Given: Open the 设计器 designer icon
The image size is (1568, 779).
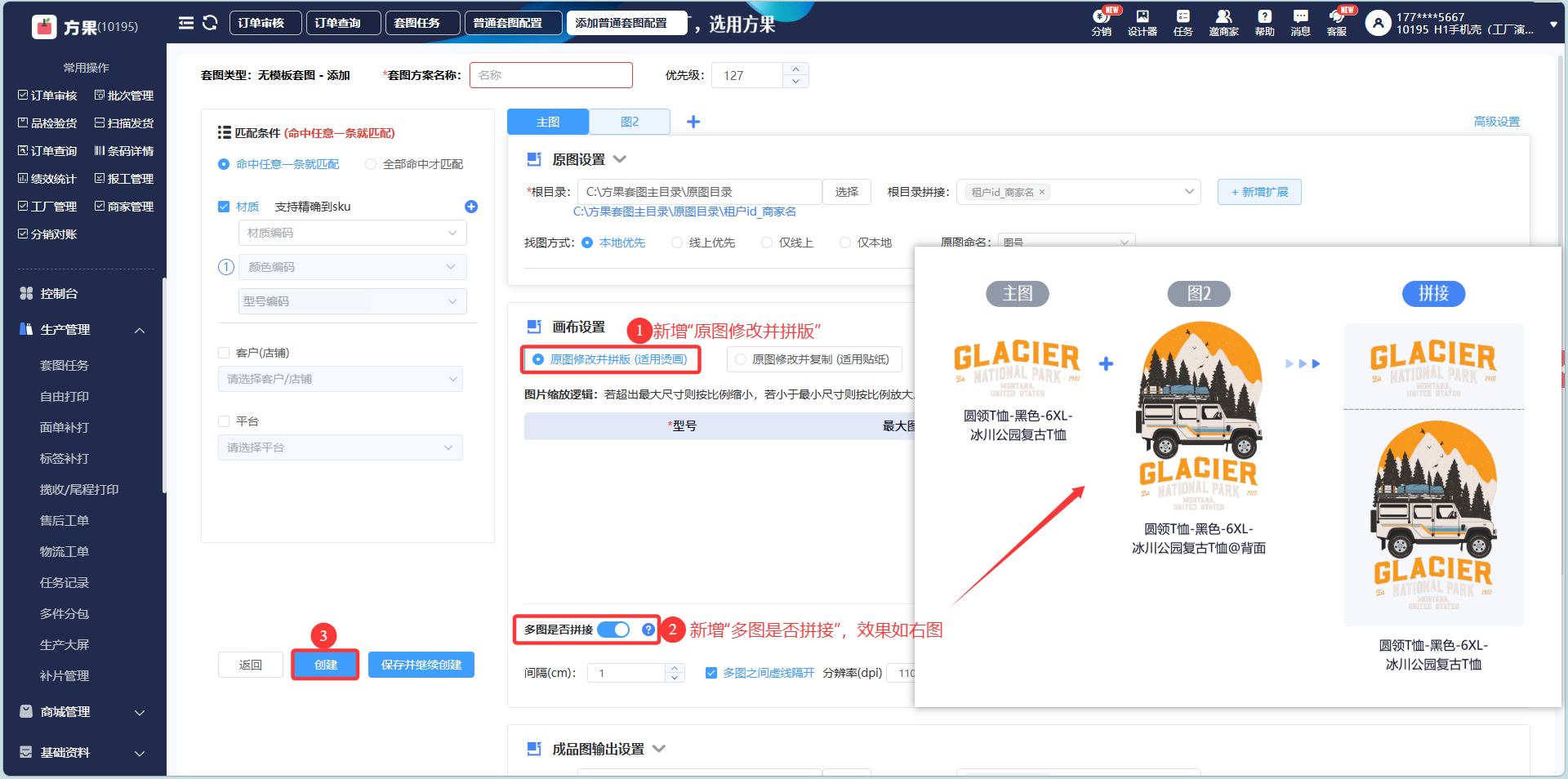Looking at the screenshot, I should coord(1142,23).
